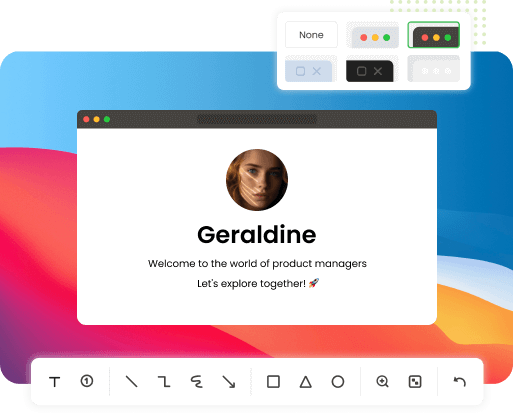513x416 pixels.
Task: Pick the freehand squiggle drawing tool
Action: click(197, 382)
